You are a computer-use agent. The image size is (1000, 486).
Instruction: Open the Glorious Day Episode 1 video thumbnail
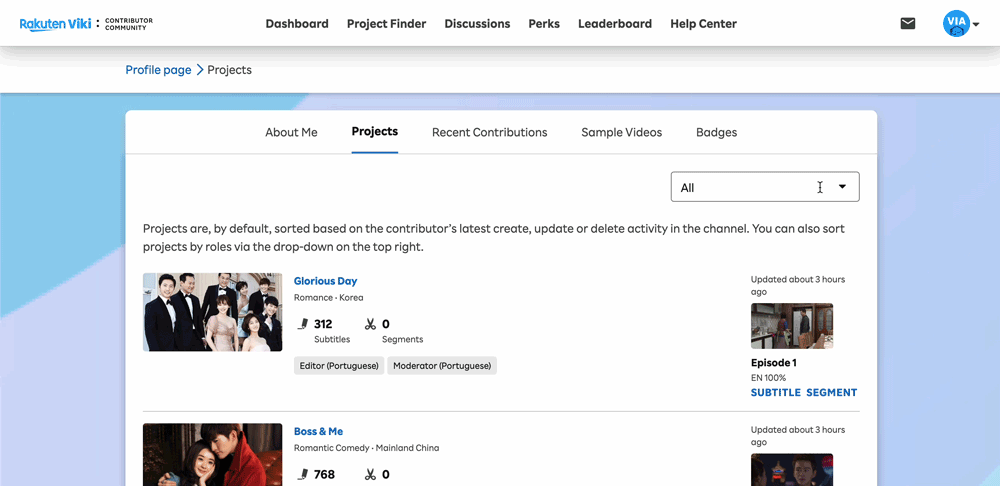click(x=792, y=326)
